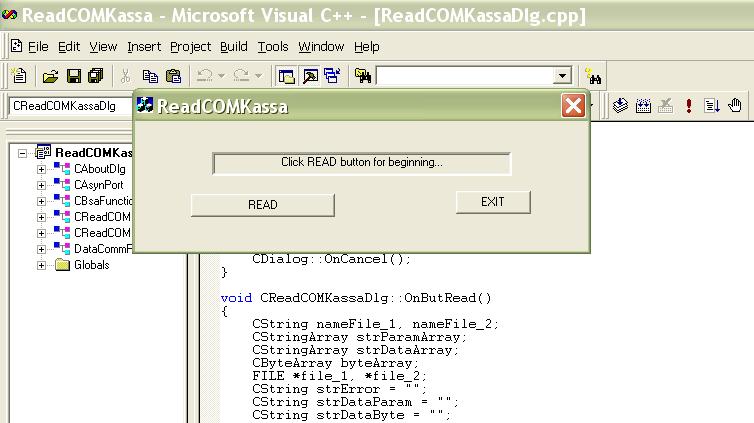Select the Globals folder item
The height and width of the screenshot is (423, 754).
pos(91,265)
